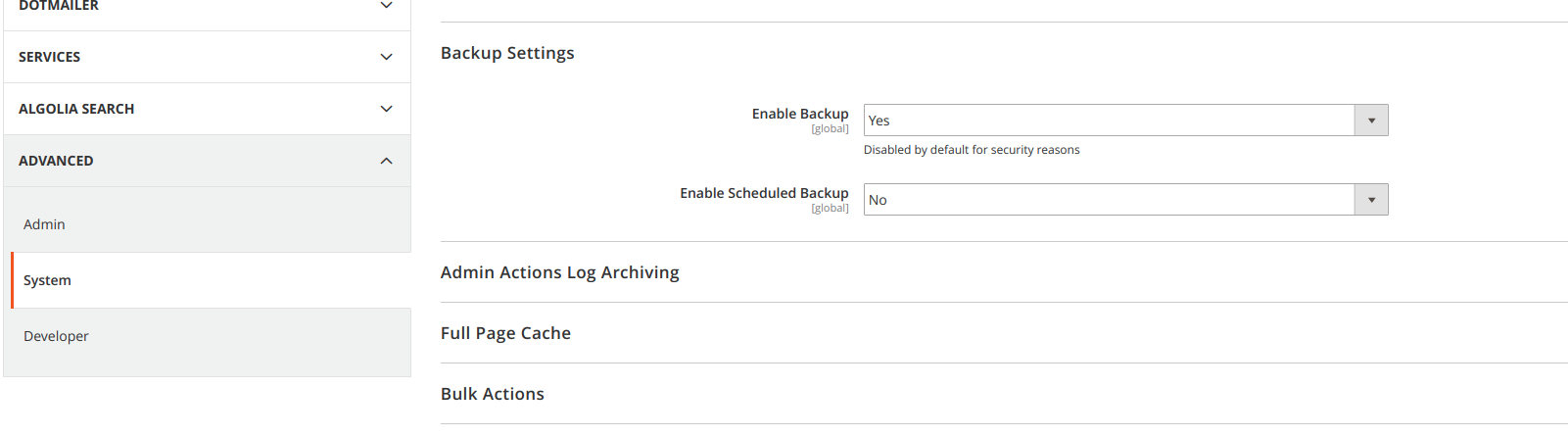Collapse the Backup Settings section heading
The image size is (1568, 436).
[x=507, y=53]
